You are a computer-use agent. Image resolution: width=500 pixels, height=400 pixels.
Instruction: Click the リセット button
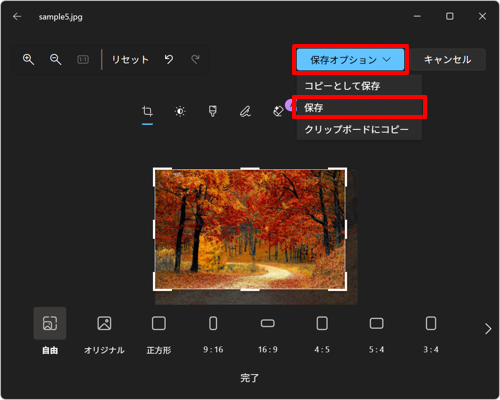[x=130, y=60]
